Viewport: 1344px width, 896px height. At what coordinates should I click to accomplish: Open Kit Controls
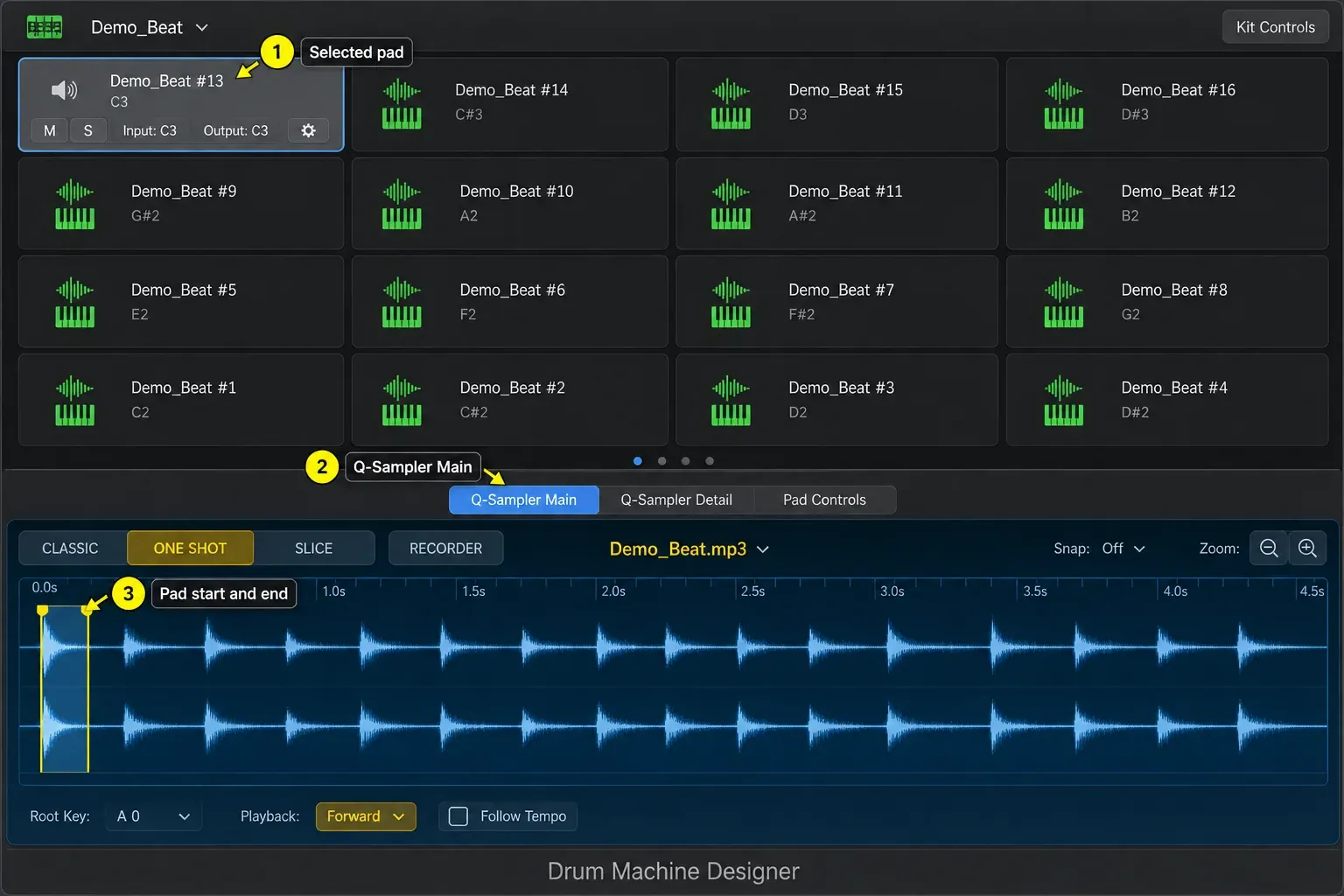tap(1275, 27)
